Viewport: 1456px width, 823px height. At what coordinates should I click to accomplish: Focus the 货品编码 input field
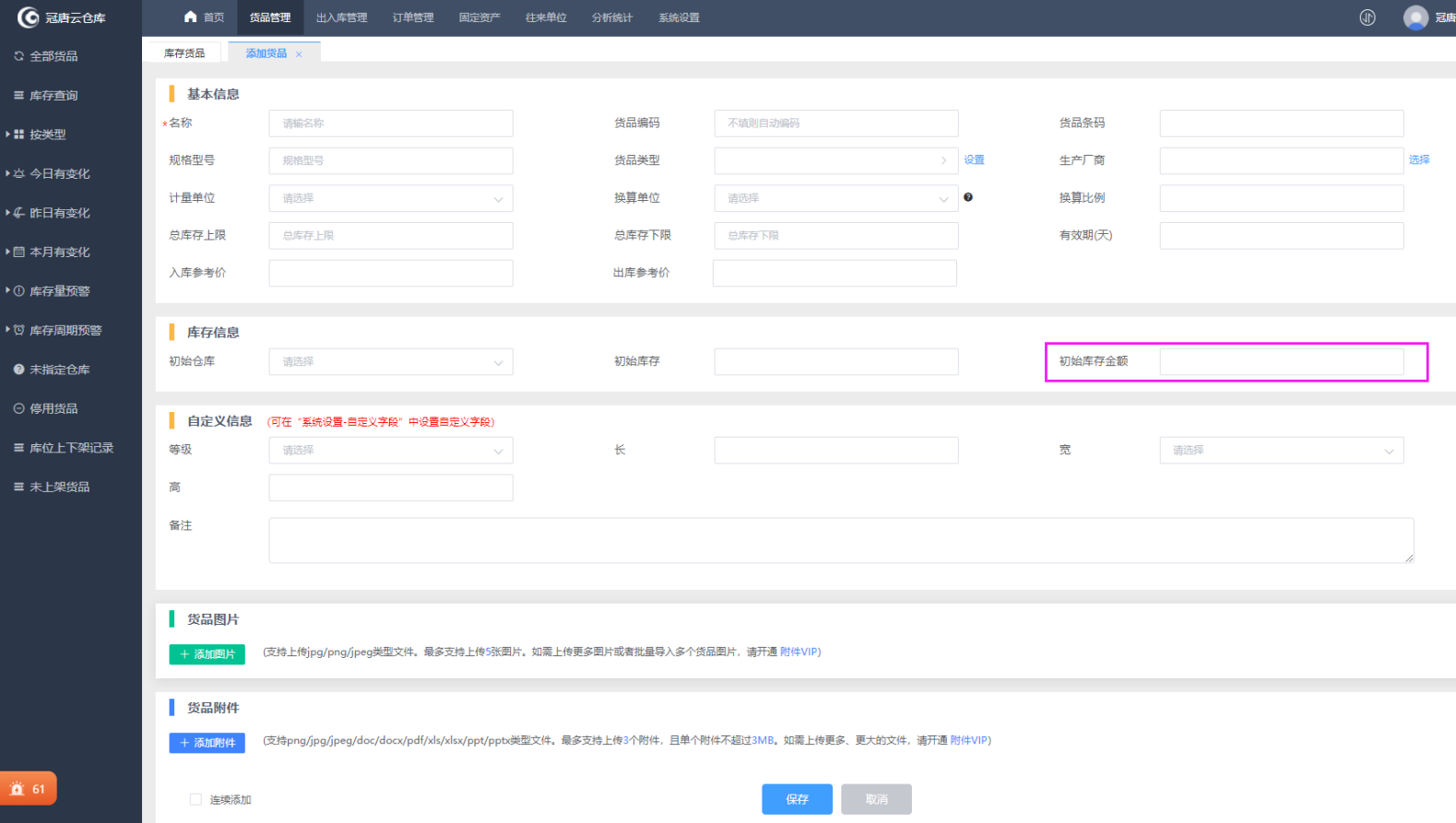coord(836,123)
